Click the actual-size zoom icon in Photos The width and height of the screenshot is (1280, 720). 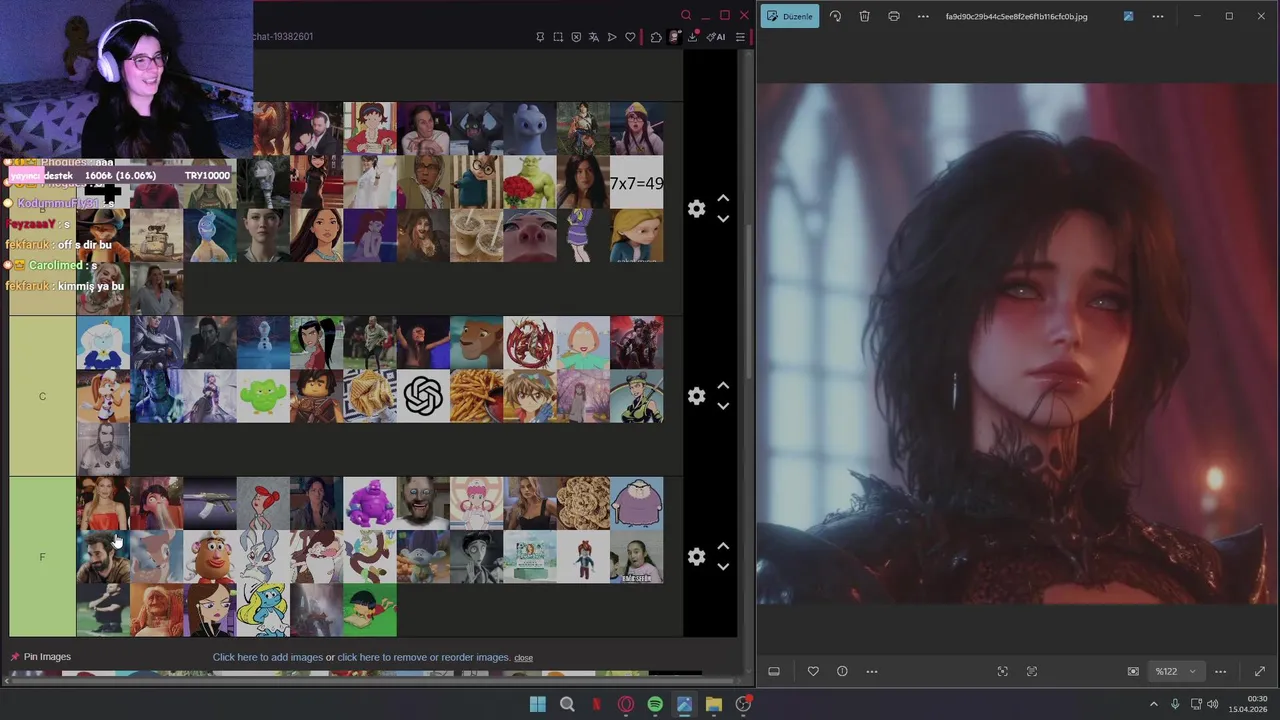tap(1032, 671)
